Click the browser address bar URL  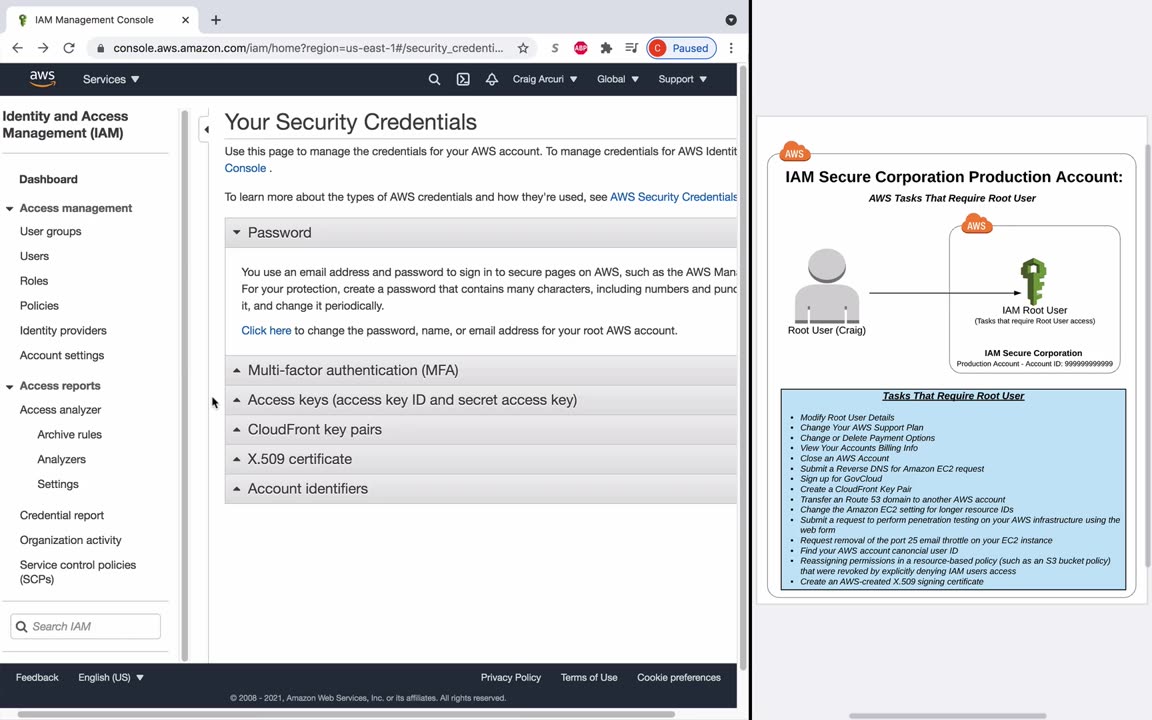[x=308, y=48]
